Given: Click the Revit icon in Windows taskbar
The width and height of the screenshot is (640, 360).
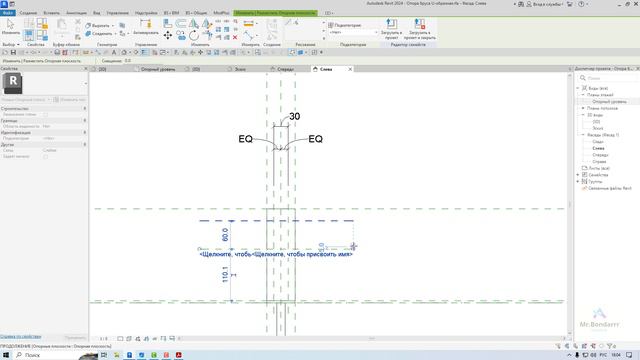Looking at the screenshot, I should tap(129, 355).
